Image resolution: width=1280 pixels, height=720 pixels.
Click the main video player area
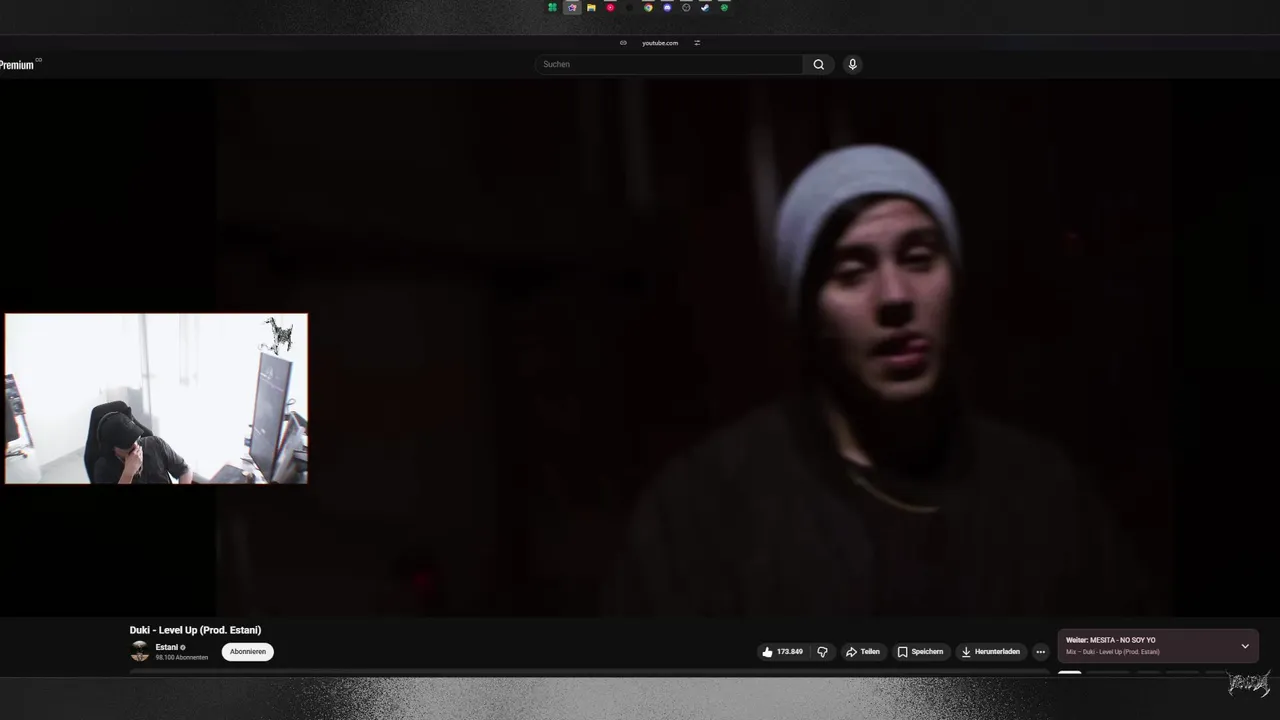pyautogui.click(x=692, y=347)
